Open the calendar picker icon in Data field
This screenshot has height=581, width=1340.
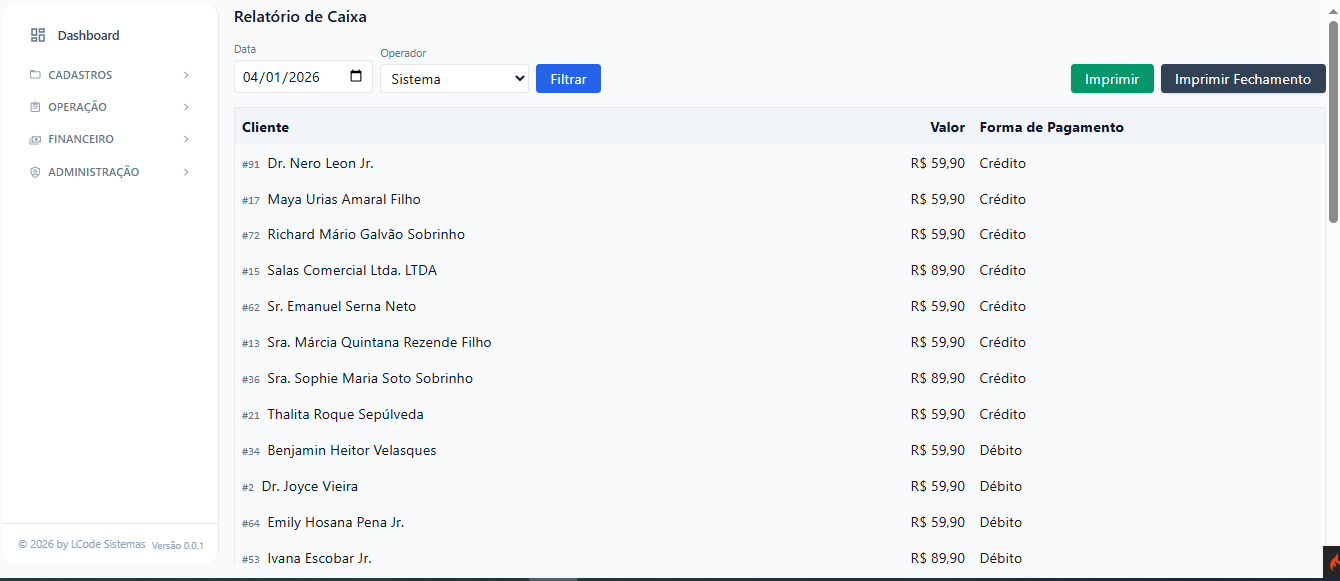[356, 77]
